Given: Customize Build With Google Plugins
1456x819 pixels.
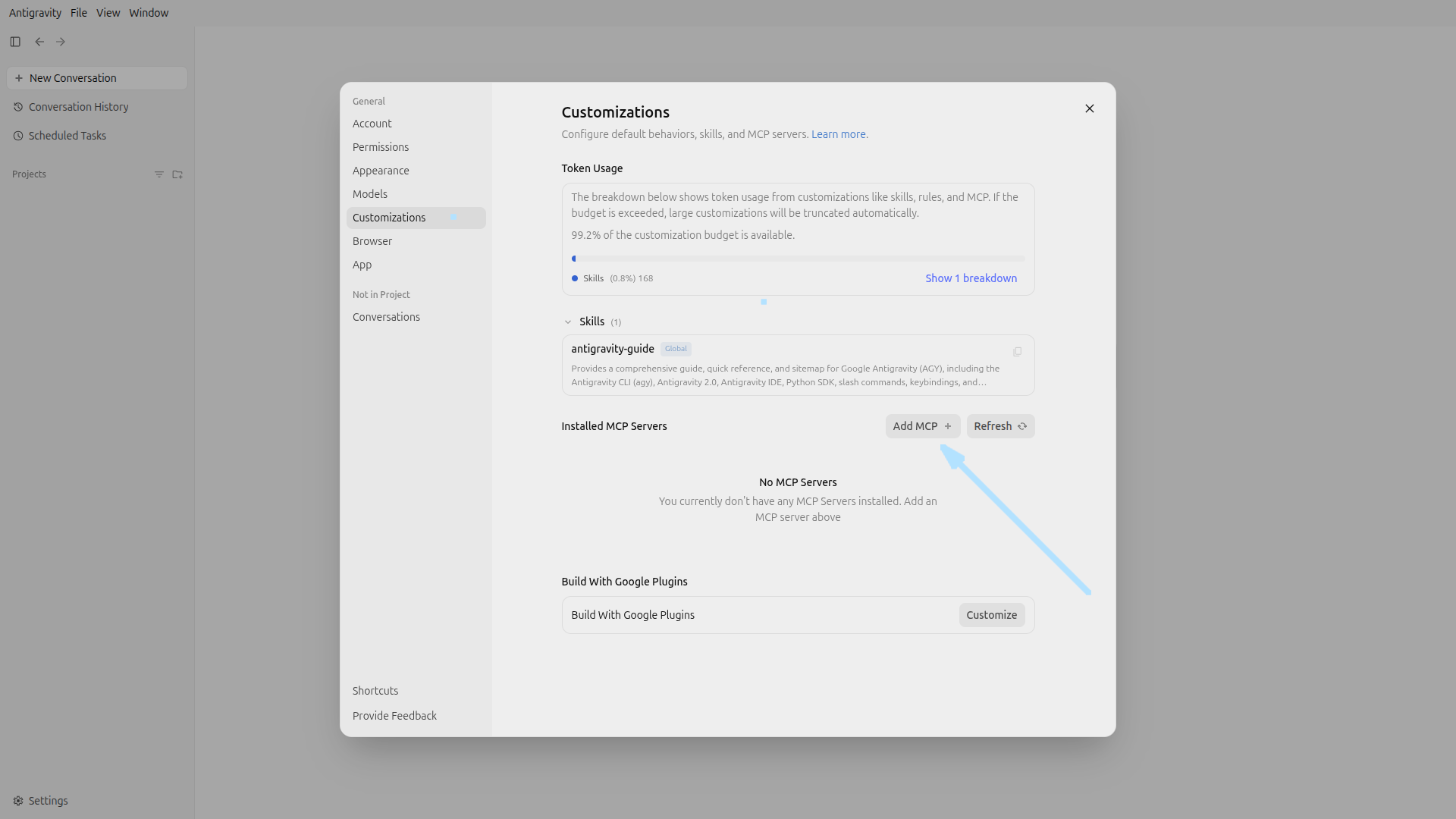Looking at the screenshot, I should pos(992,615).
